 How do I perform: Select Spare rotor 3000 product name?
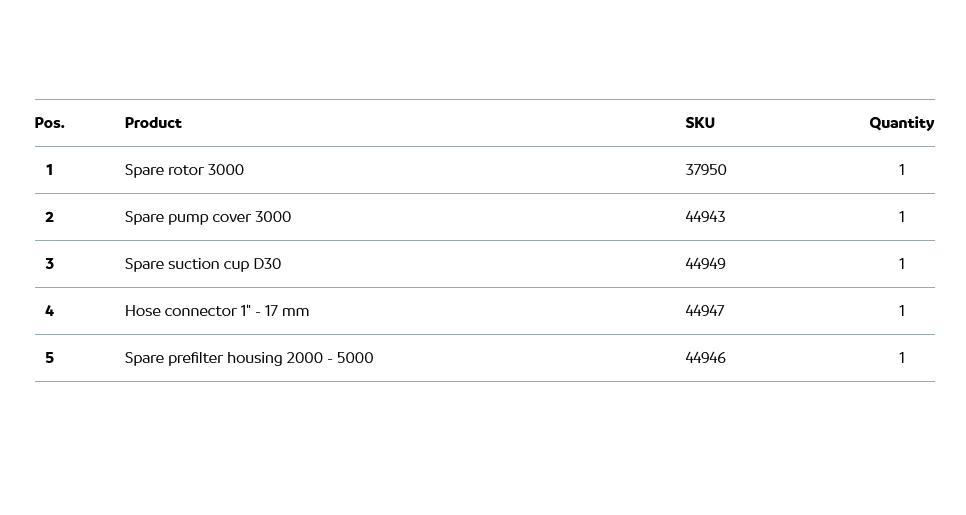(x=184, y=170)
